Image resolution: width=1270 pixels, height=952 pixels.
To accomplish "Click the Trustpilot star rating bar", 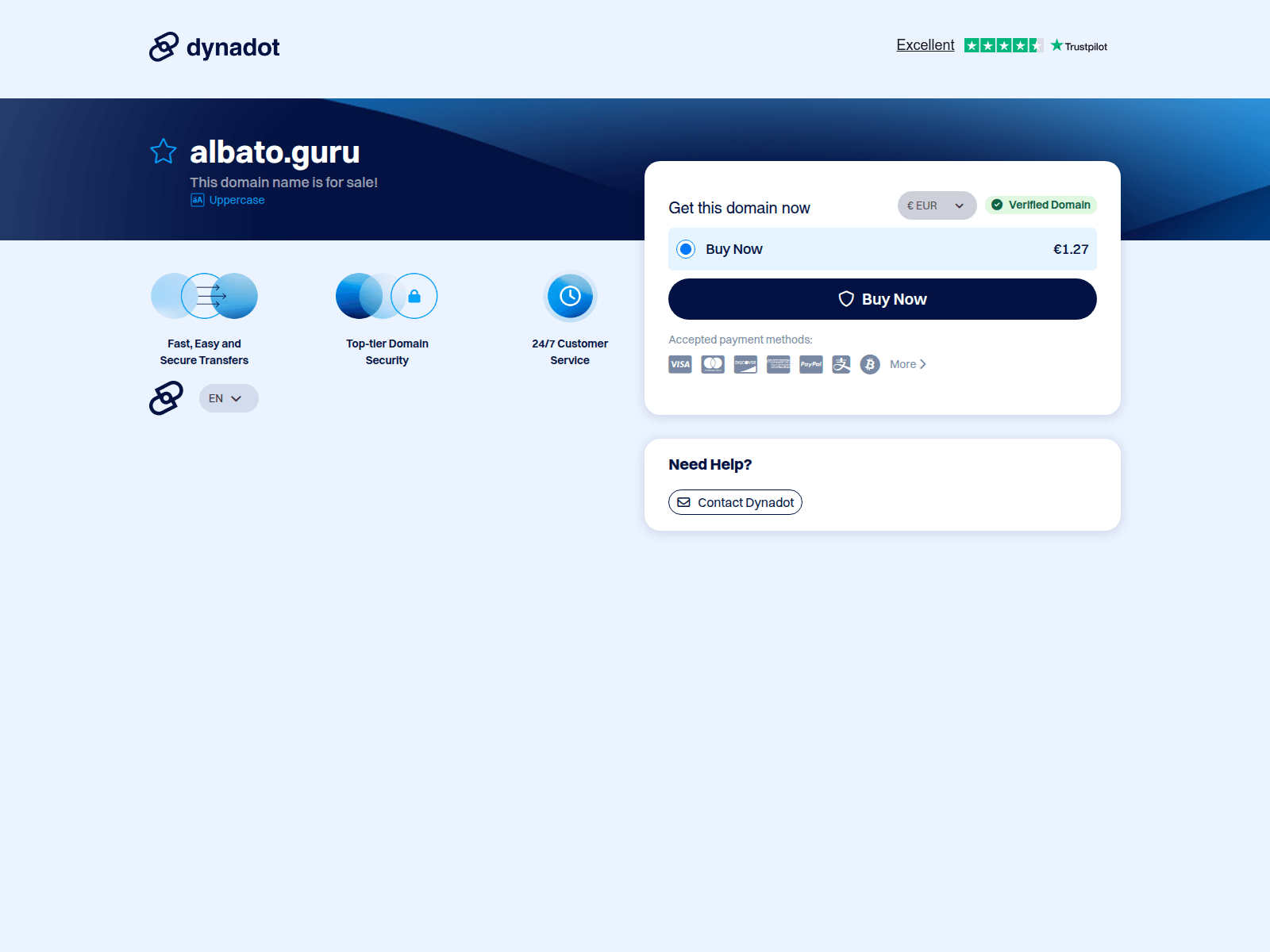I will pyautogui.click(x=1003, y=45).
